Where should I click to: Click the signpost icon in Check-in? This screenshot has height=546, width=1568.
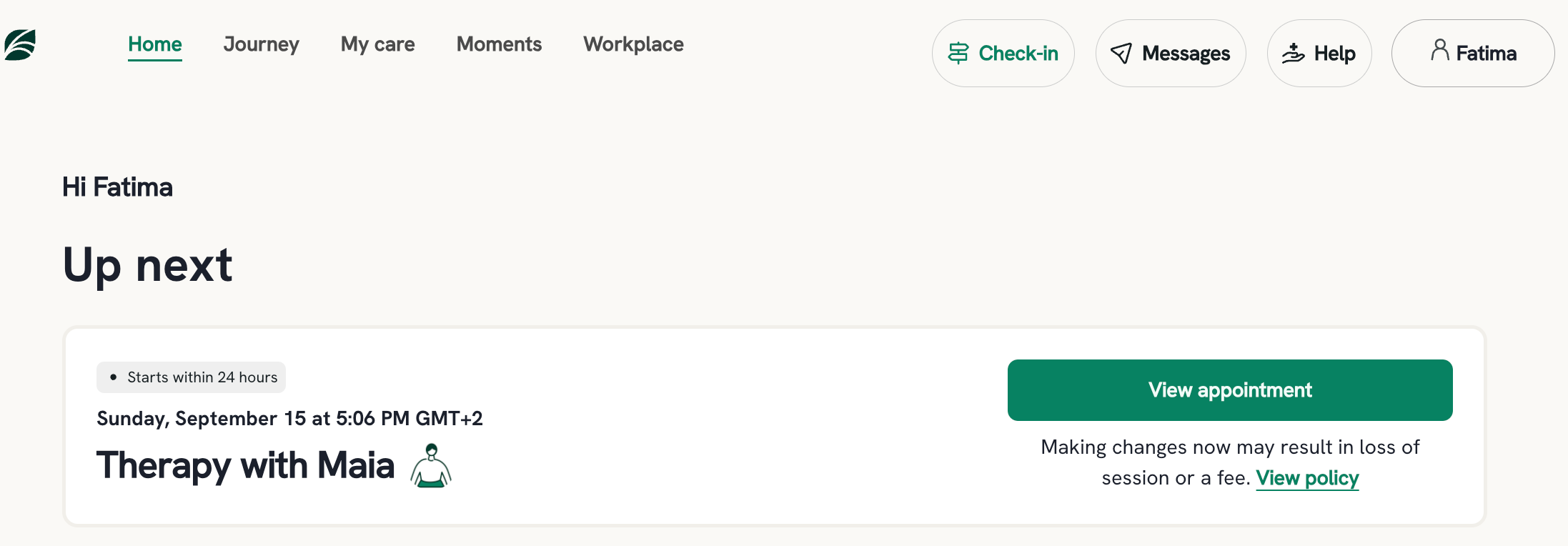pos(958,54)
